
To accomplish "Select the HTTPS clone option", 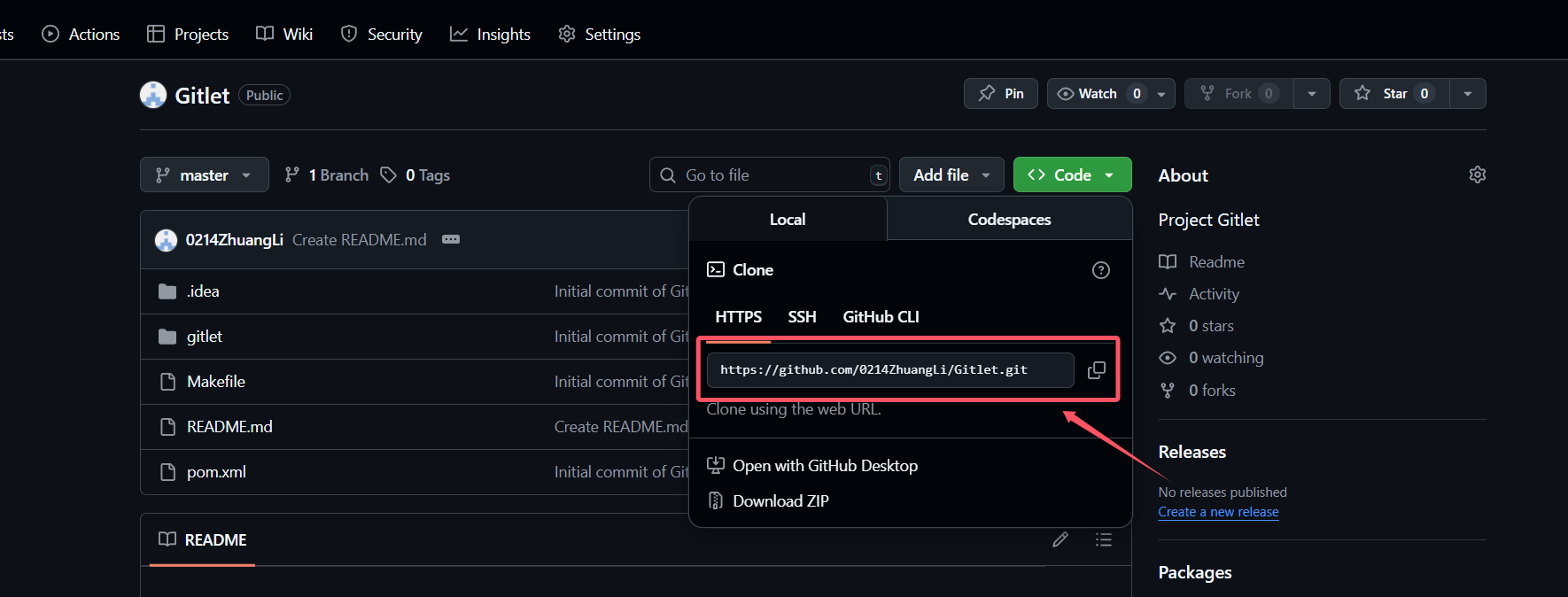I will 739,317.
